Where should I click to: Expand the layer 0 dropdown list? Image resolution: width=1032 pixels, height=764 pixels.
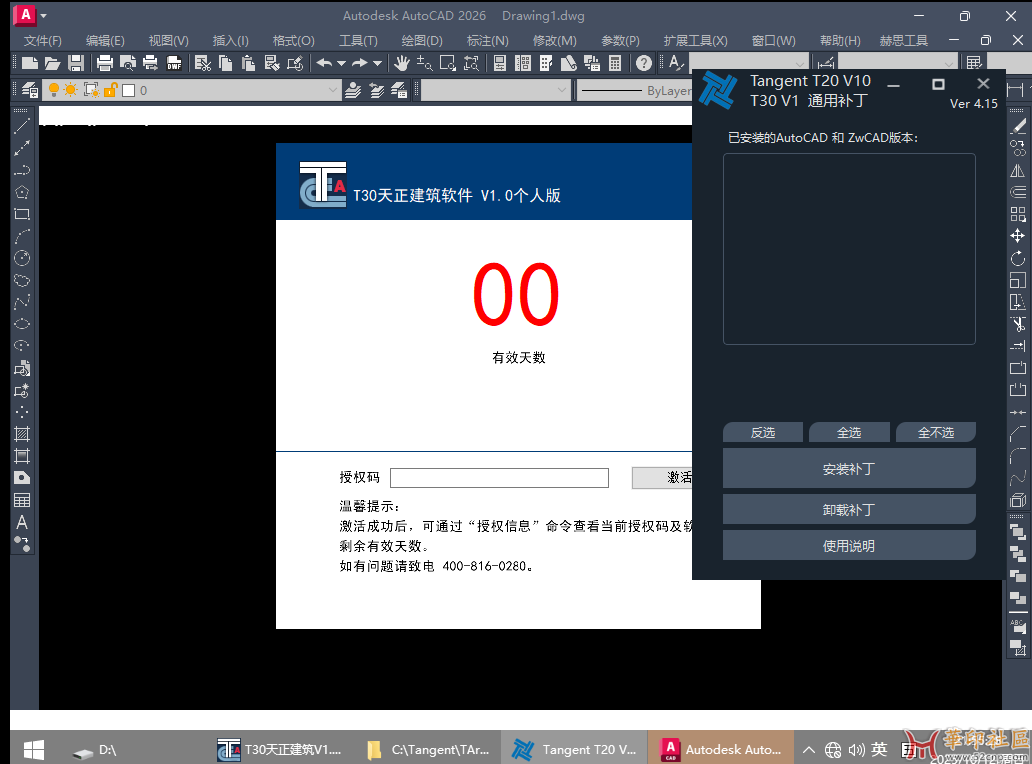tap(334, 90)
